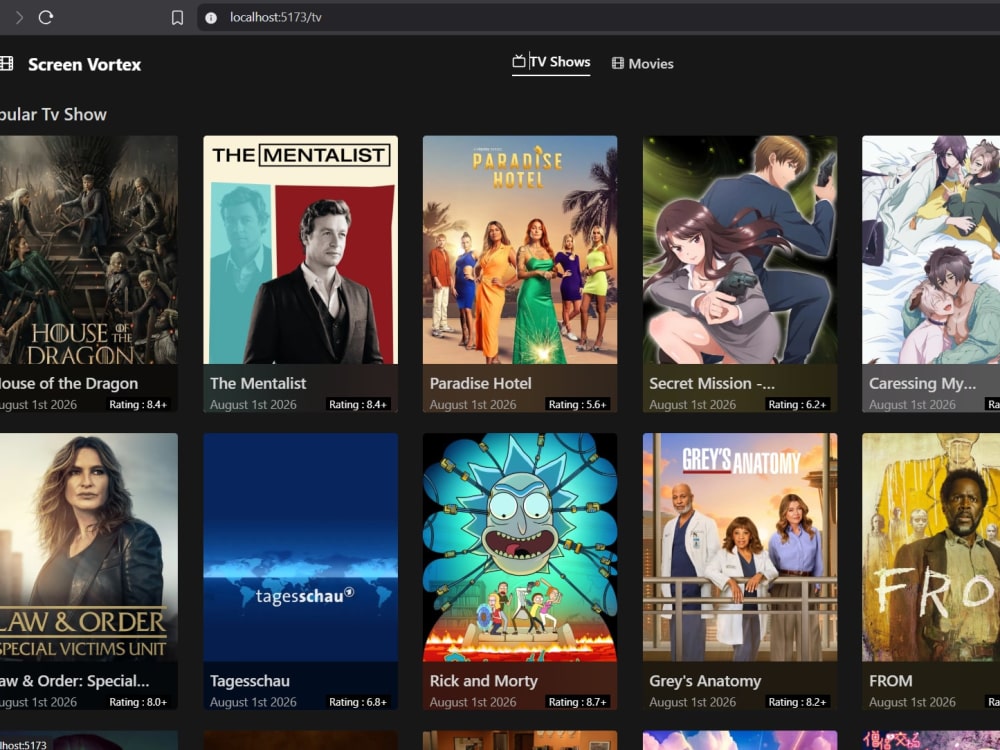1000x750 pixels.
Task: Open the Rick and Morty poster
Action: [x=520, y=547]
